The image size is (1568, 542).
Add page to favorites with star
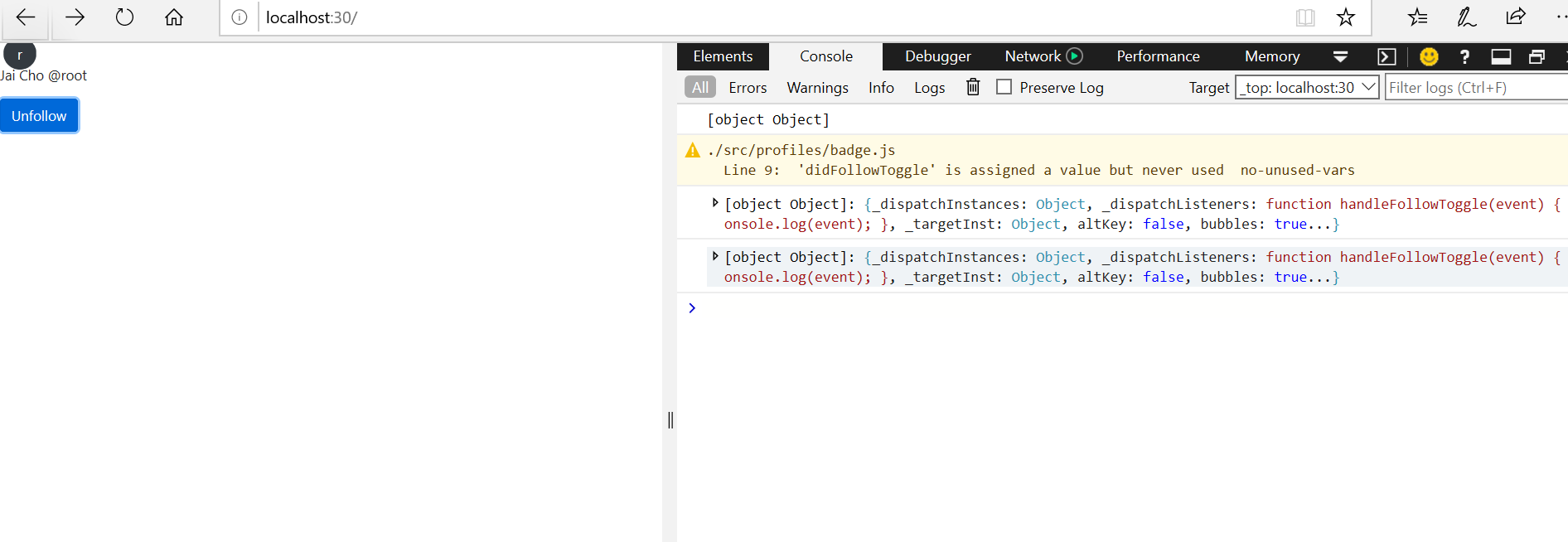[x=1346, y=17]
